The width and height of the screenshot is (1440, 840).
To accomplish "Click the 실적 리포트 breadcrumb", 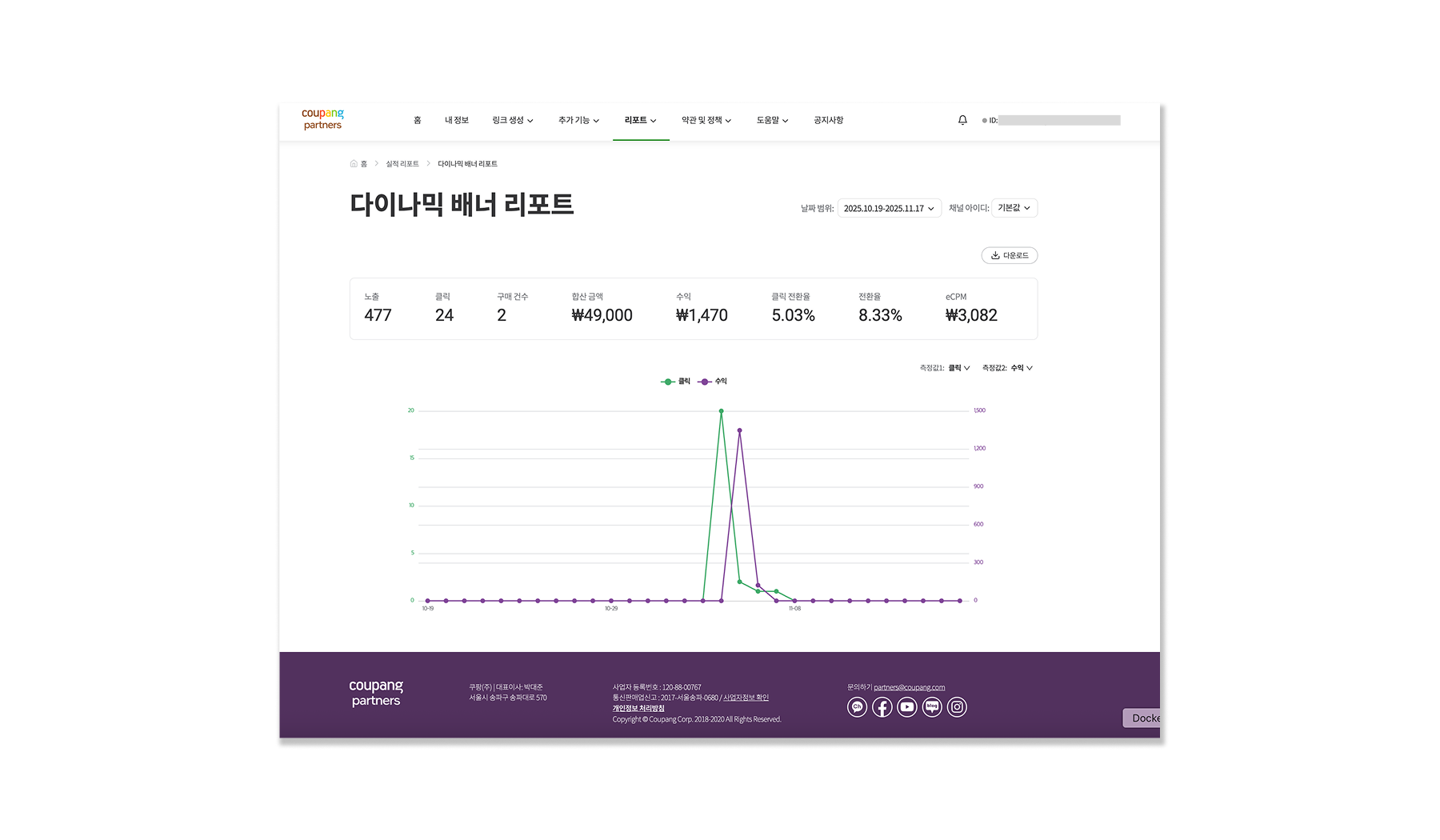I will coord(402,164).
